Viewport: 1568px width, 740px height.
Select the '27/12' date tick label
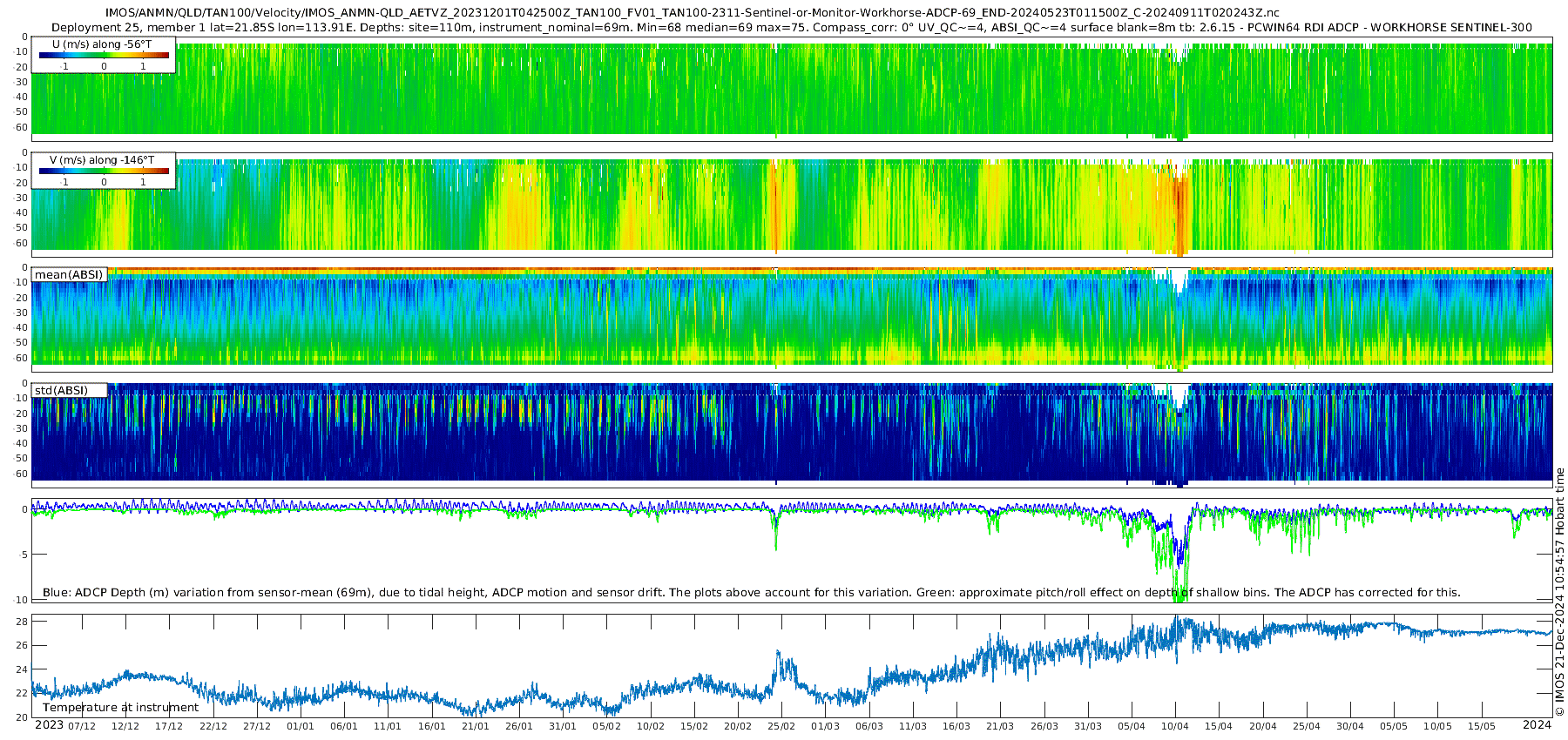pos(257,727)
